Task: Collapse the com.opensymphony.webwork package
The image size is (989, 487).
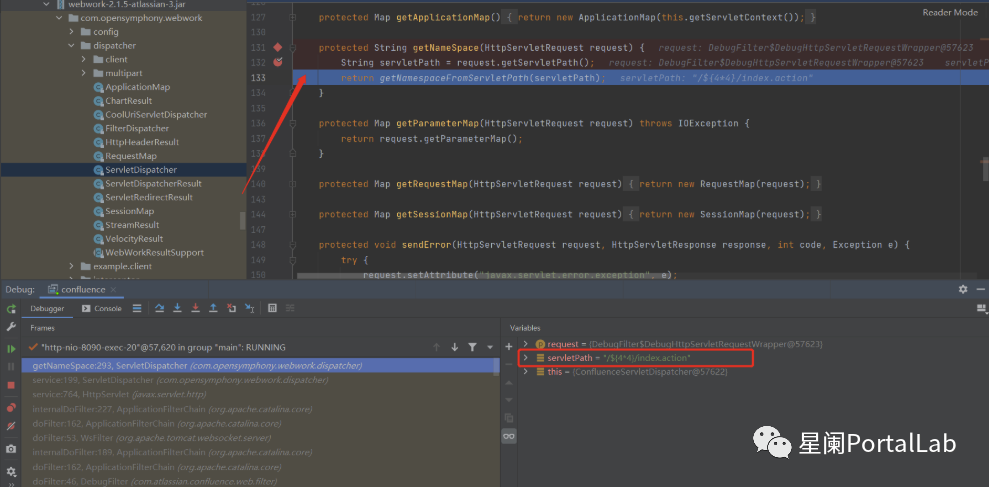Action: (59, 18)
